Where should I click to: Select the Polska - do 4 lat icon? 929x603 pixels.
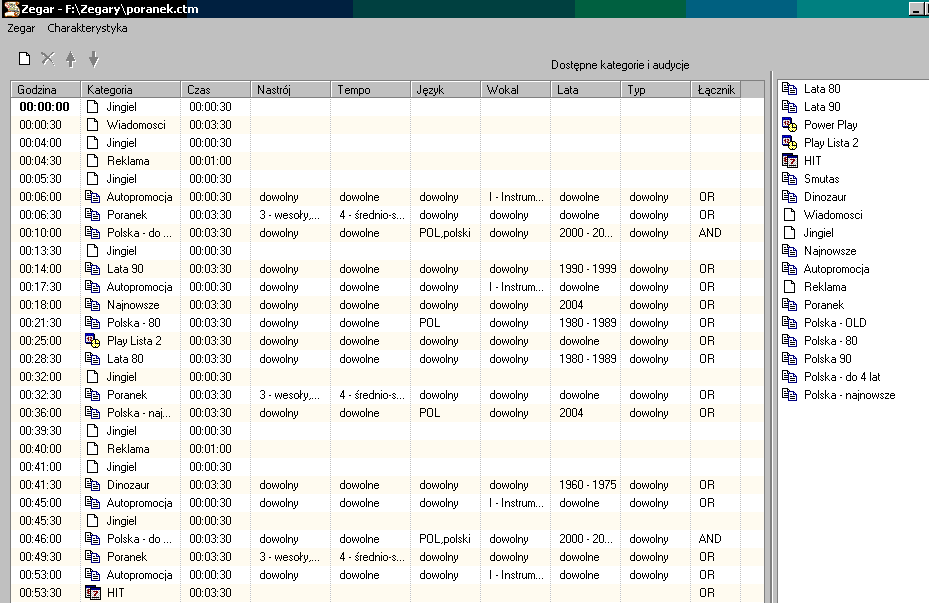[x=789, y=377]
